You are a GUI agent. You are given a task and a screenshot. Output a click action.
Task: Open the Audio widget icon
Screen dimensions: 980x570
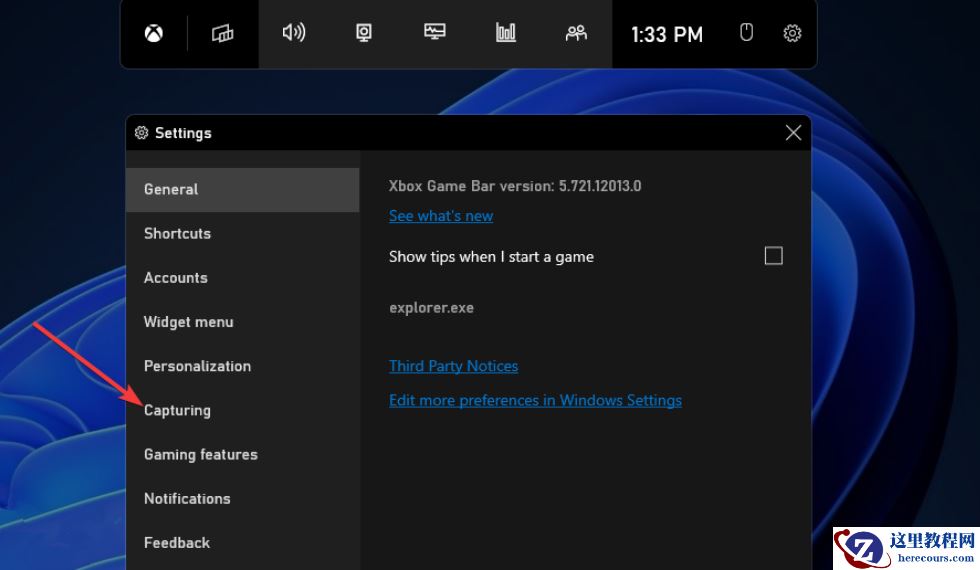click(x=294, y=32)
